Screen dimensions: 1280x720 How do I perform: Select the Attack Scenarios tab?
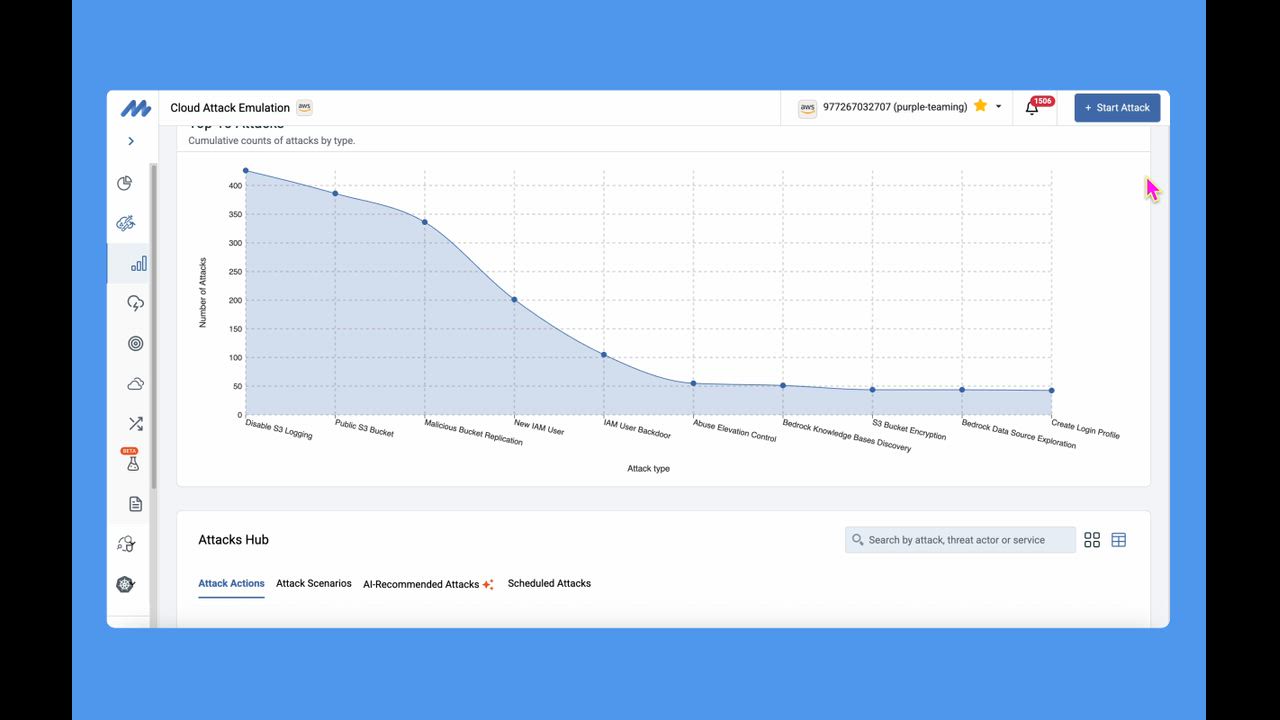pos(314,584)
